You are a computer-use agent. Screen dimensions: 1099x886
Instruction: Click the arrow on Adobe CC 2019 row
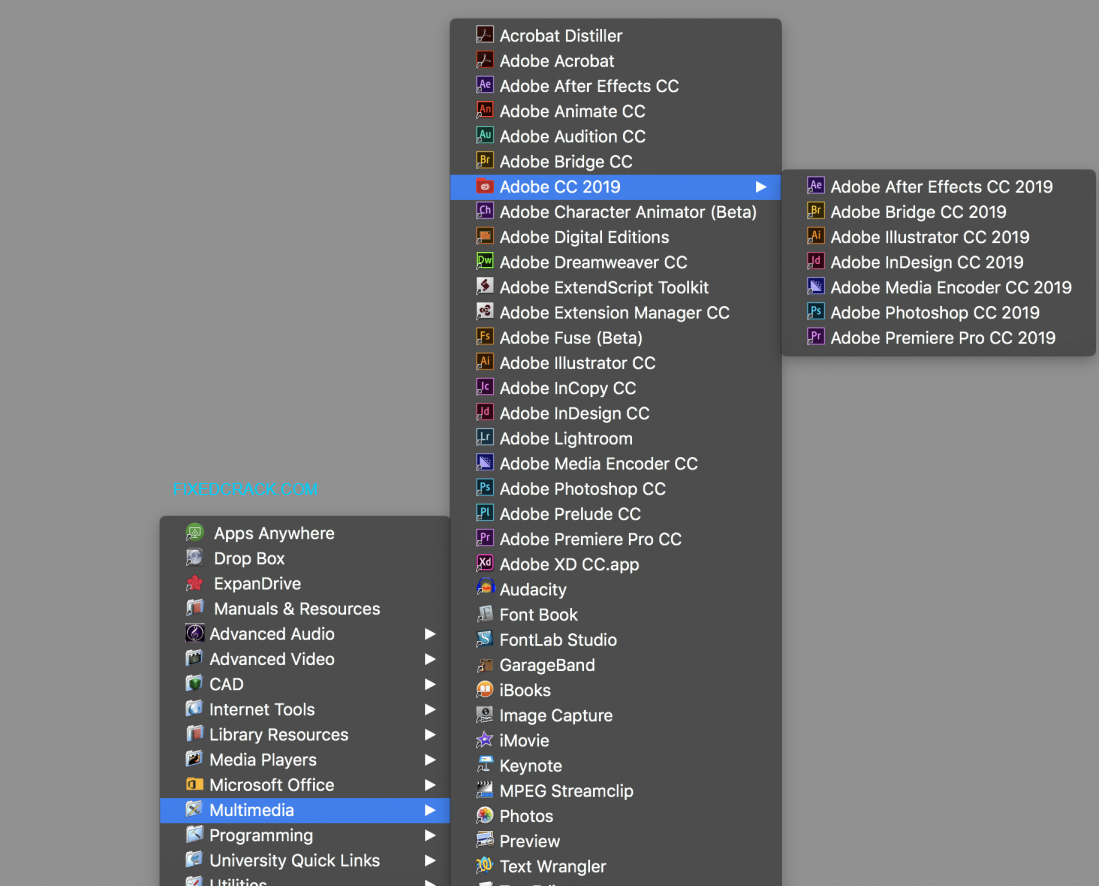pyautogui.click(x=760, y=186)
